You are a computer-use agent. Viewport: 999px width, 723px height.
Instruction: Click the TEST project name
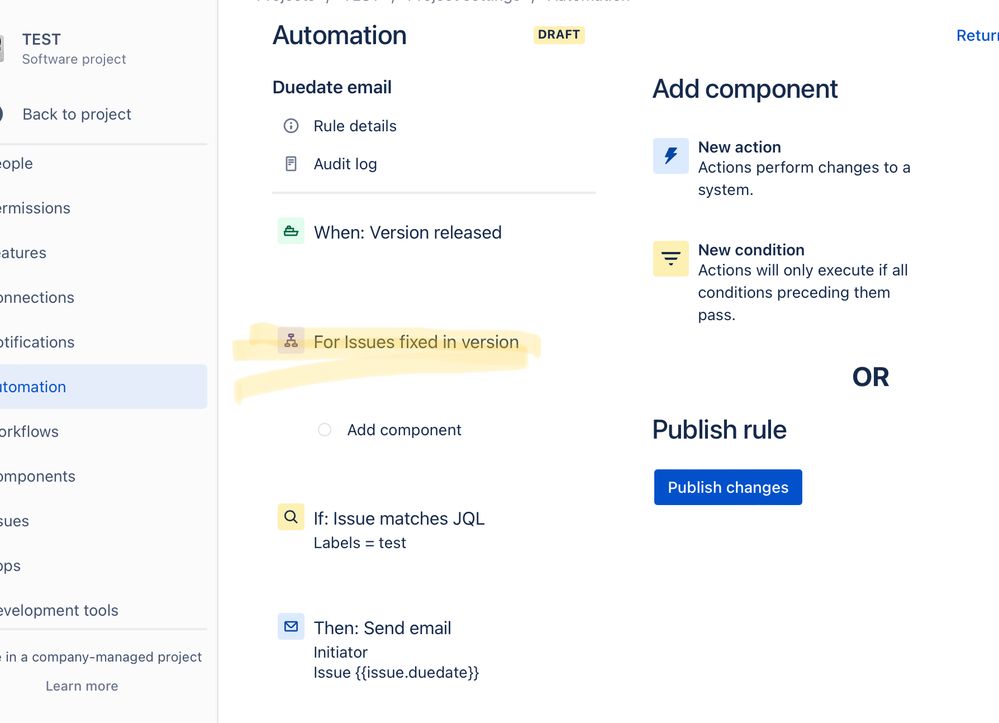[x=41, y=39]
